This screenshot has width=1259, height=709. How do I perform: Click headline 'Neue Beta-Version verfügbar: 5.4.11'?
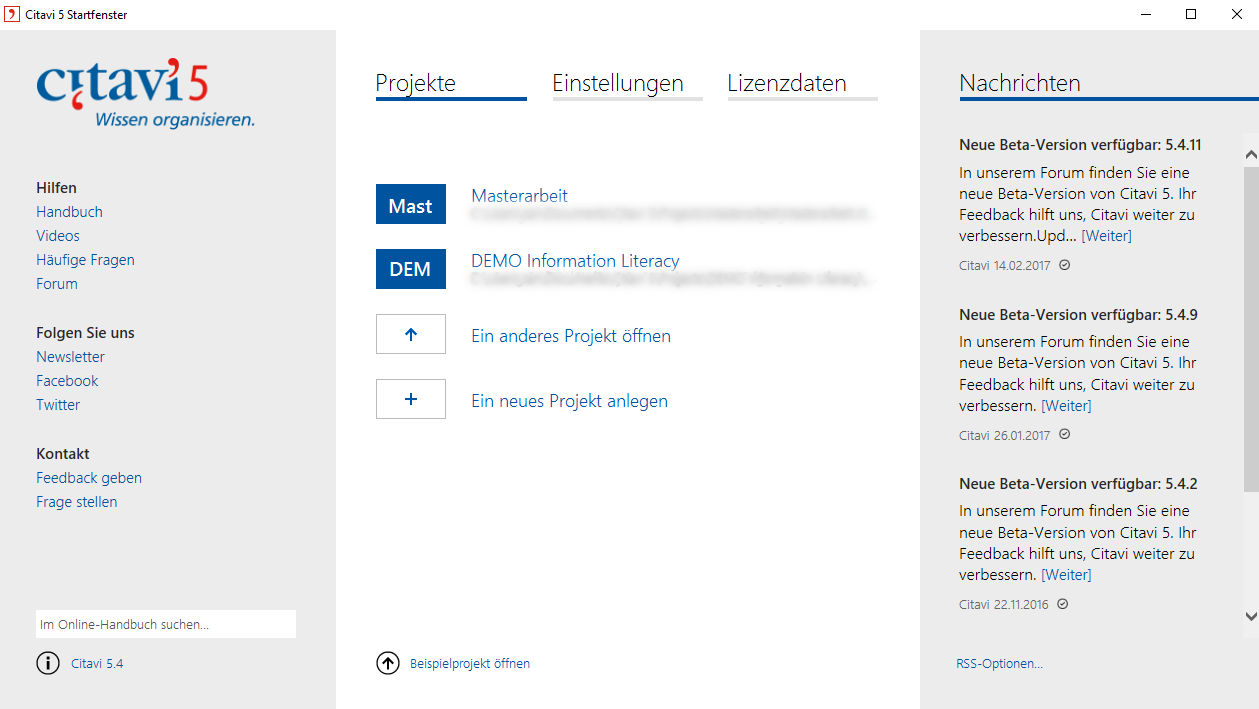tap(1080, 145)
